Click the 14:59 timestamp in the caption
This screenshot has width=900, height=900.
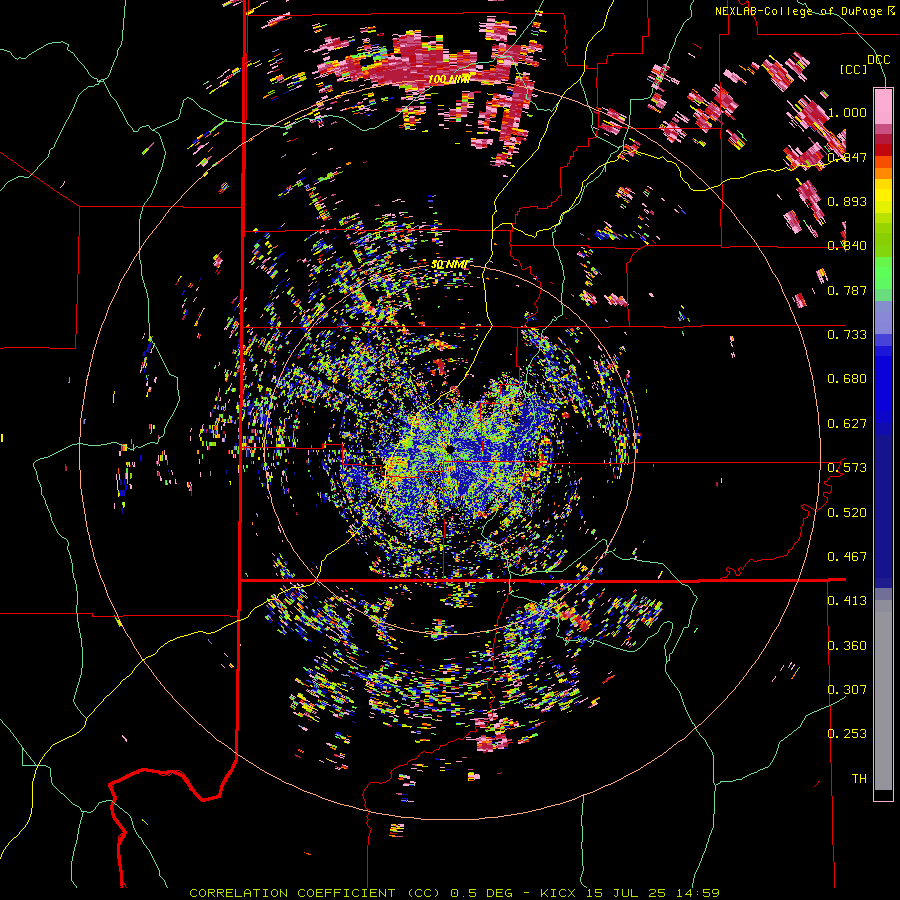[699, 893]
